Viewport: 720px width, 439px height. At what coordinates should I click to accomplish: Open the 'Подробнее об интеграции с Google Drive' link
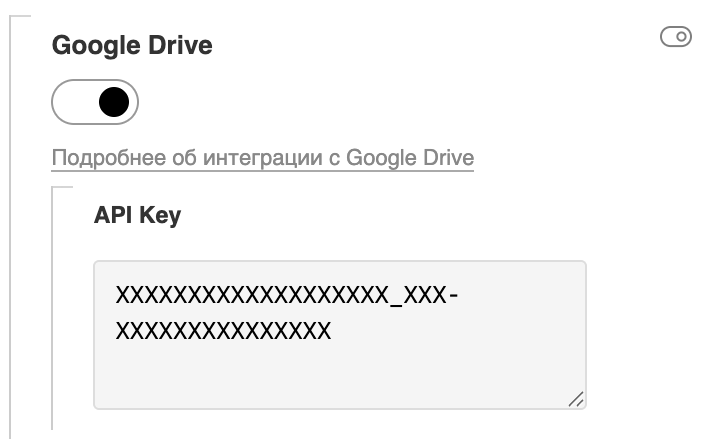click(x=262, y=158)
